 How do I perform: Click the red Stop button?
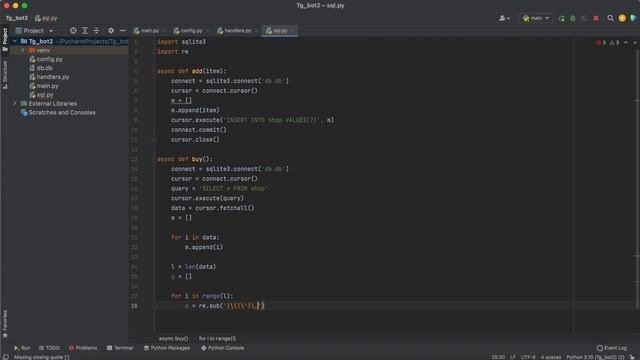point(596,18)
